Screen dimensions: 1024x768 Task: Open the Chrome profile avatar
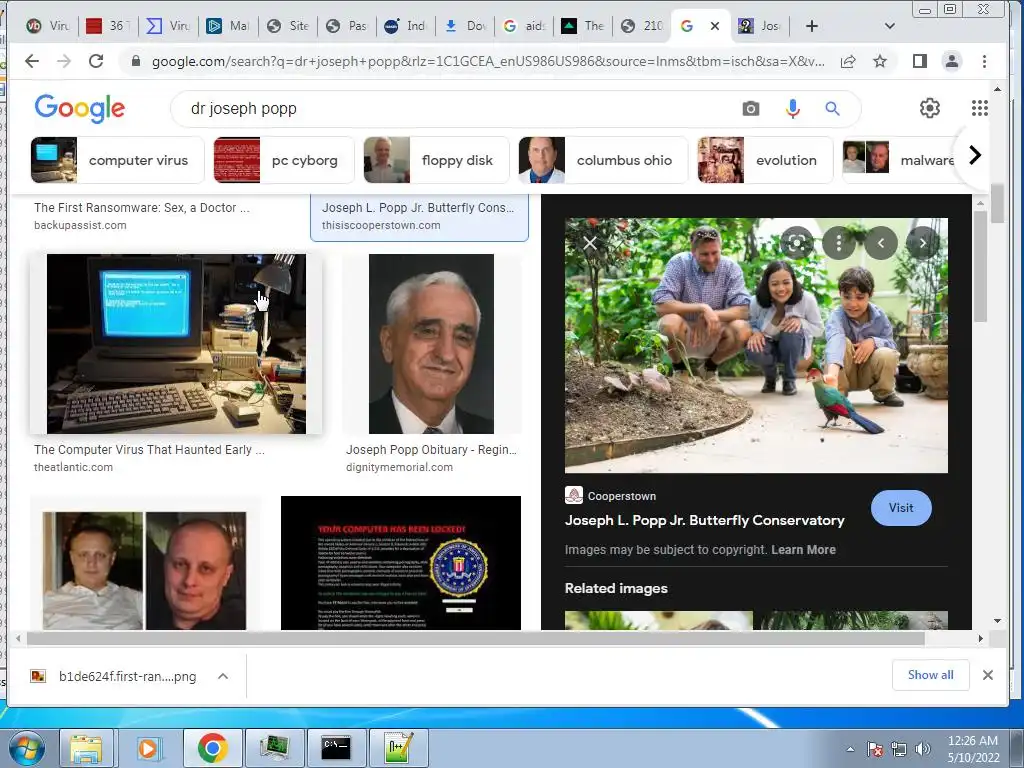click(x=952, y=61)
